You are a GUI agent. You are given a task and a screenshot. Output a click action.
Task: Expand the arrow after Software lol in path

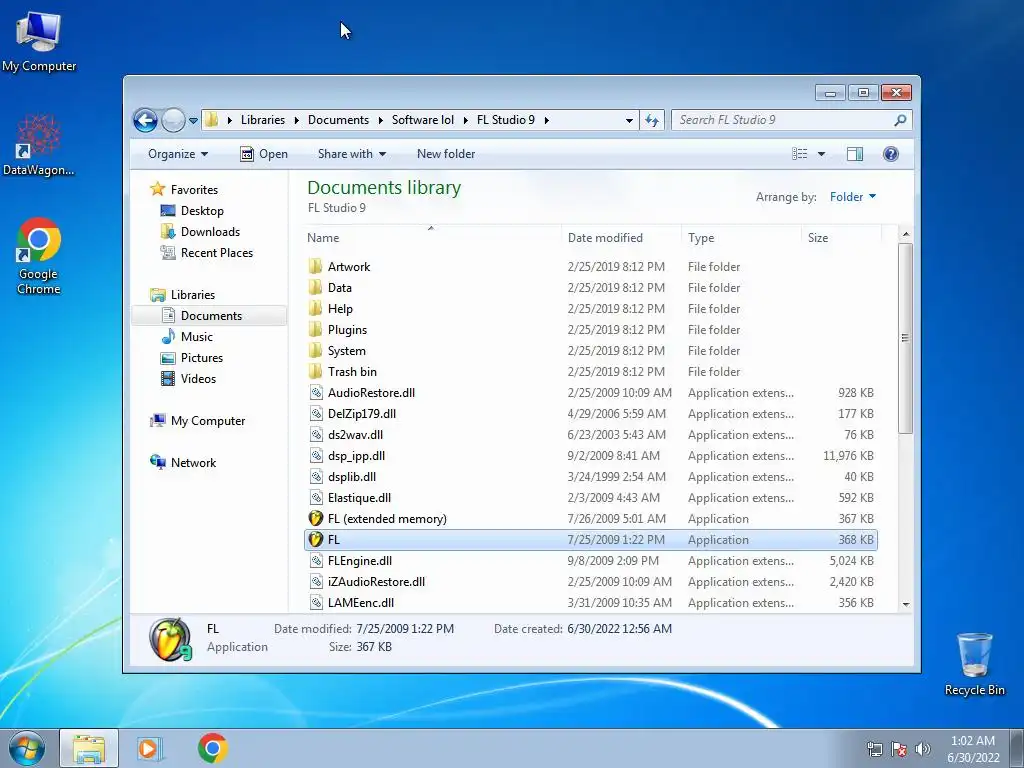click(466, 120)
